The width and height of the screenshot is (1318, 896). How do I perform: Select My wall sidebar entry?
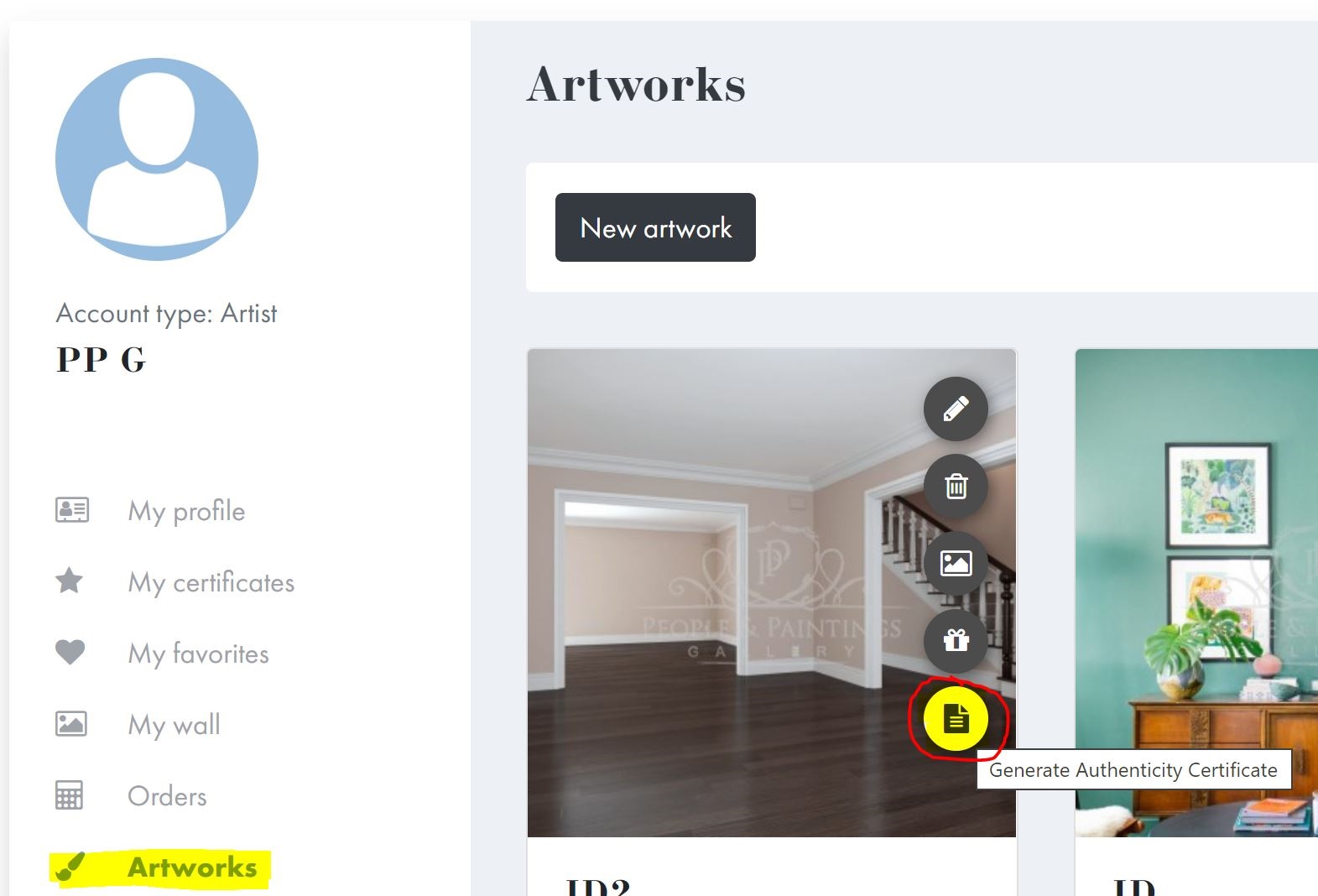tap(175, 725)
